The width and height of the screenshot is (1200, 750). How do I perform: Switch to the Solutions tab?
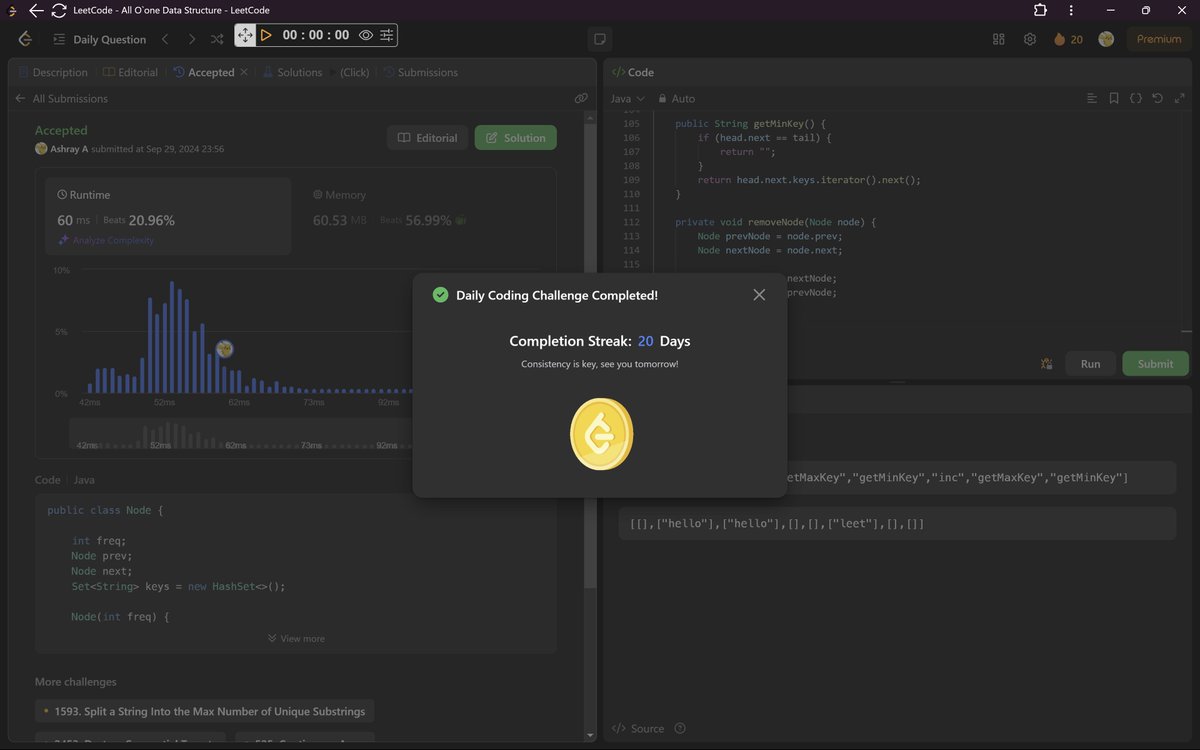(x=292, y=72)
